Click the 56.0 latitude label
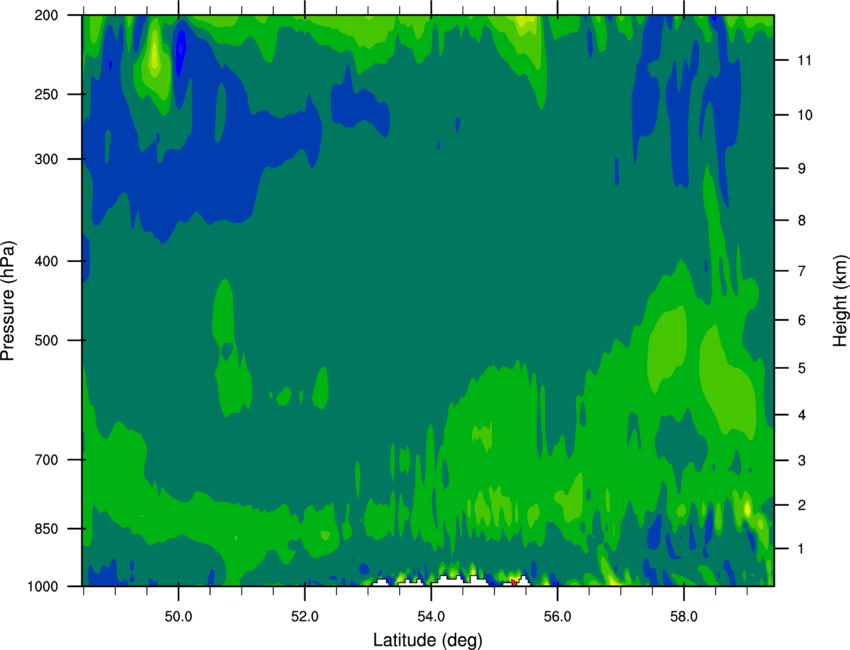The image size is (850, 650). pyautogui.click(x=557, y=617)
